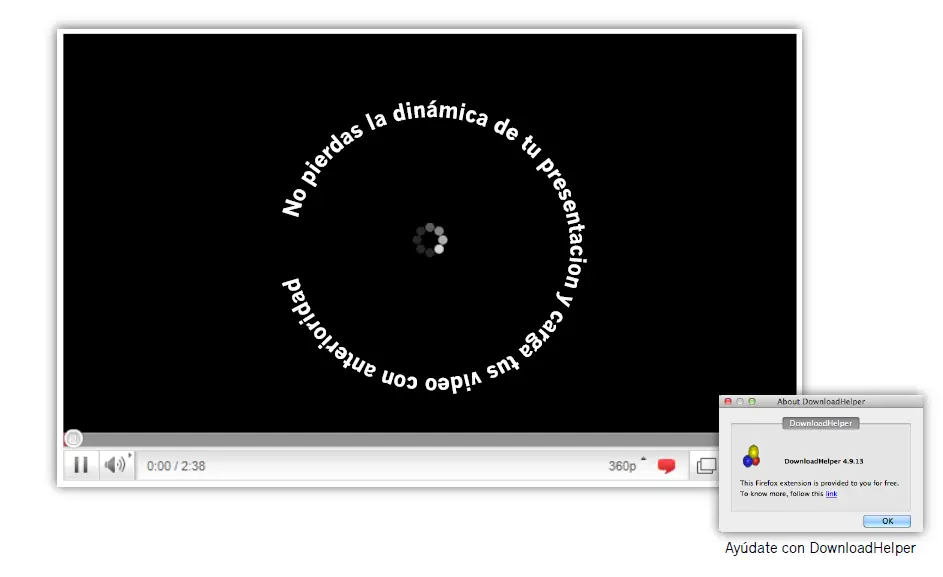Click the DownloadHelper tricolor ball logo

click(752, 458)
